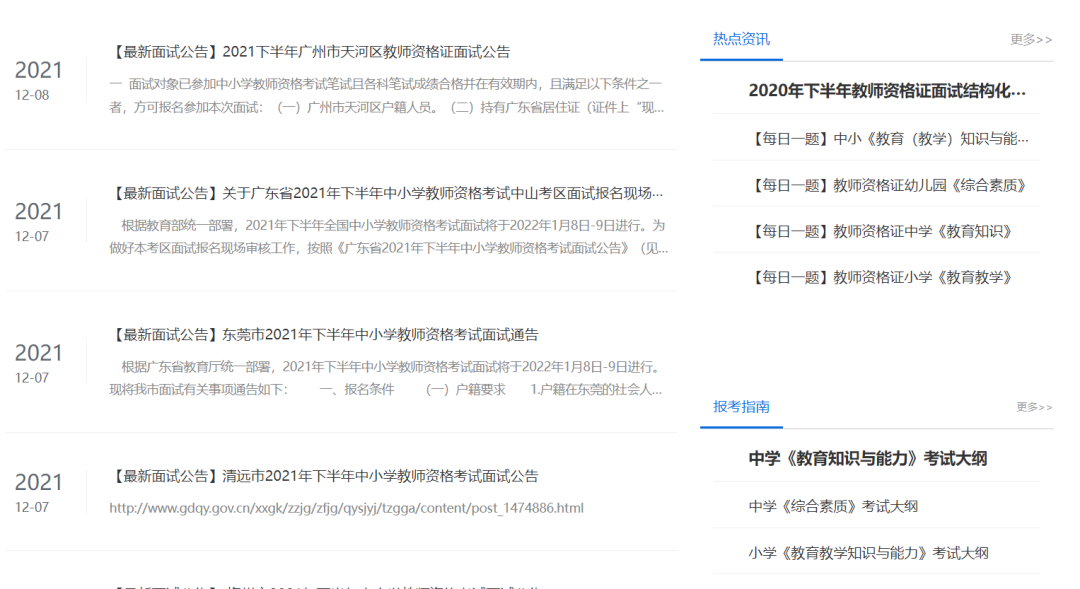The image size is (1080, 589).
Task: Click the 12-07 date beside the 清远市 article
Action: point(32,507)
